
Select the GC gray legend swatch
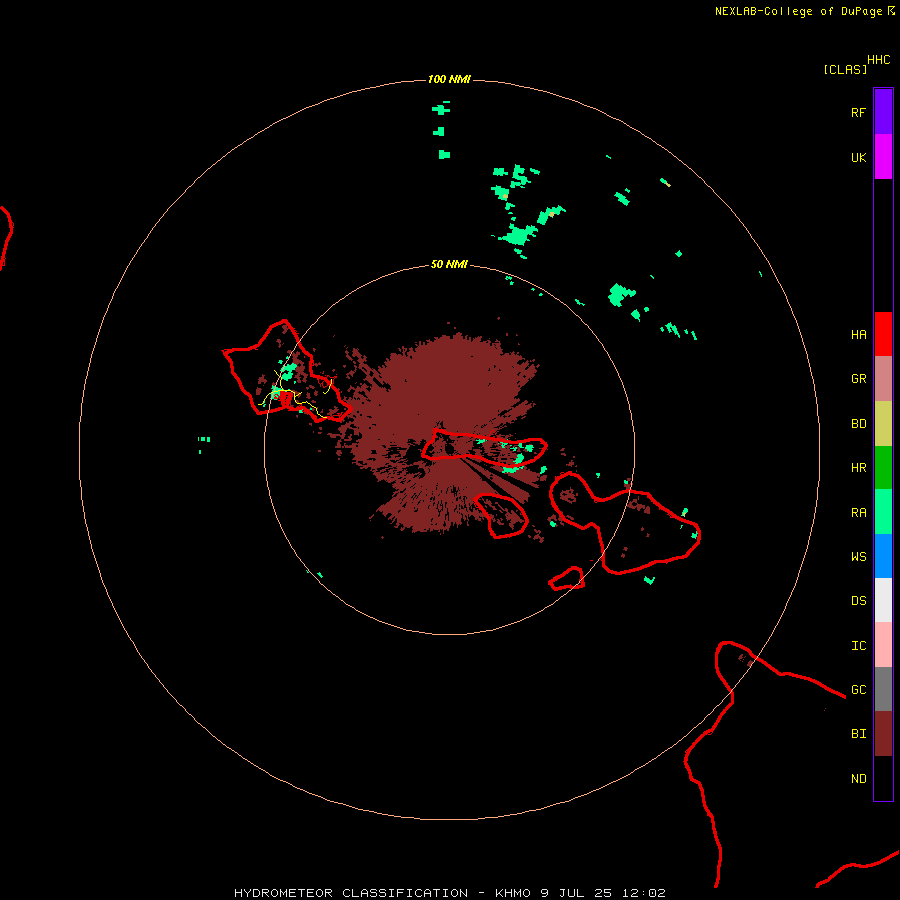tap(883, 689)
